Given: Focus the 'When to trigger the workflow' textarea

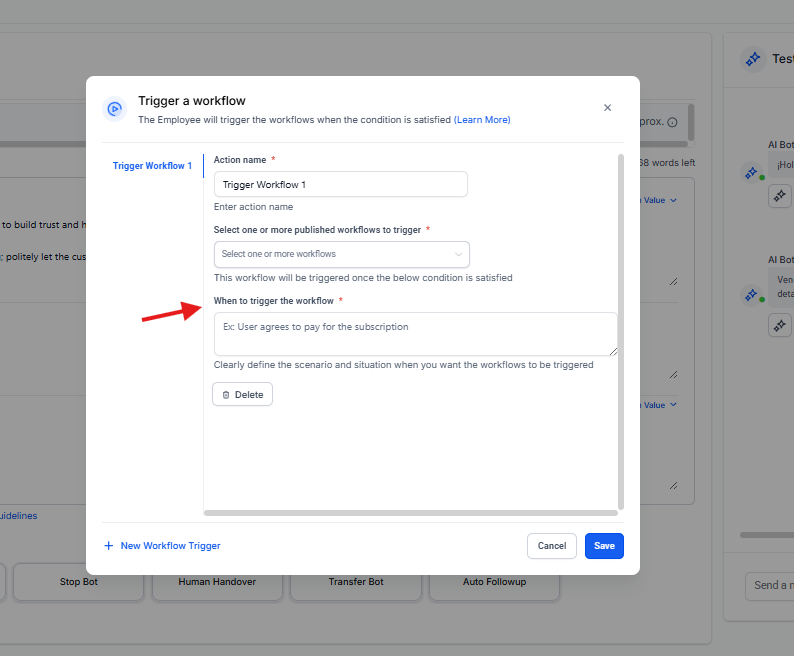Looking at the screenshot, I should pos(415,334).
